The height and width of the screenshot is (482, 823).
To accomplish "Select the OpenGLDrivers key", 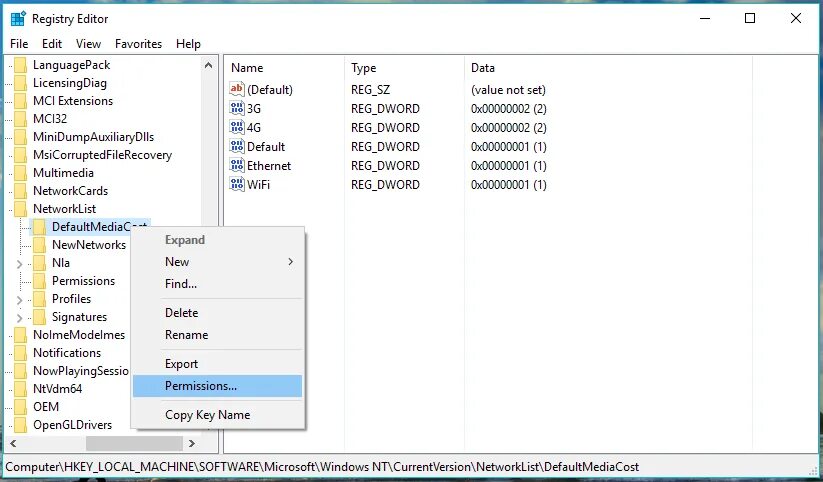I will pos(72,425).
